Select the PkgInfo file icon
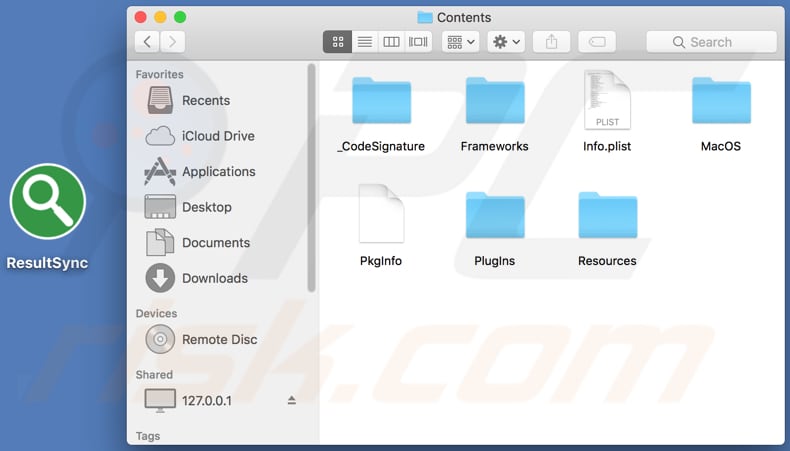 pyautogui.click(x=381, y=214)
